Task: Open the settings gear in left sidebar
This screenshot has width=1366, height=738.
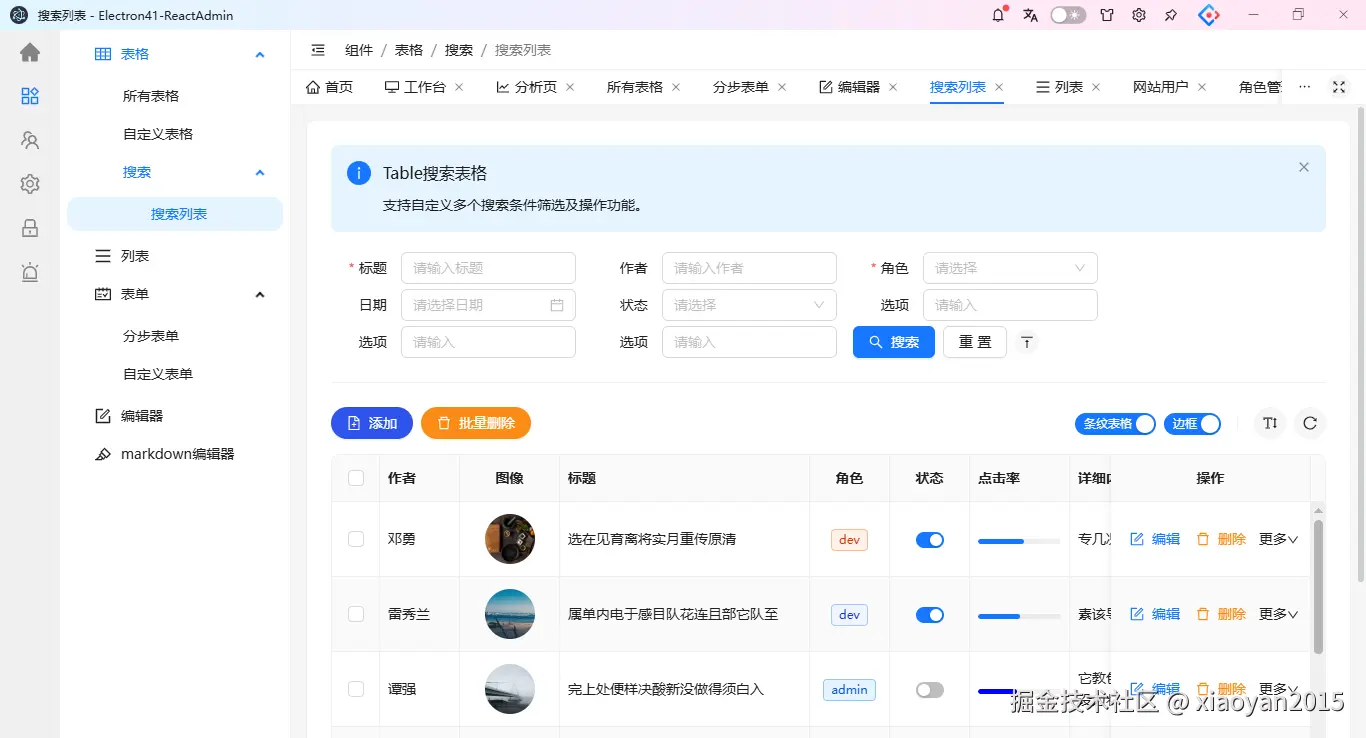Action: pyautogui.click(x=30, y=184)
